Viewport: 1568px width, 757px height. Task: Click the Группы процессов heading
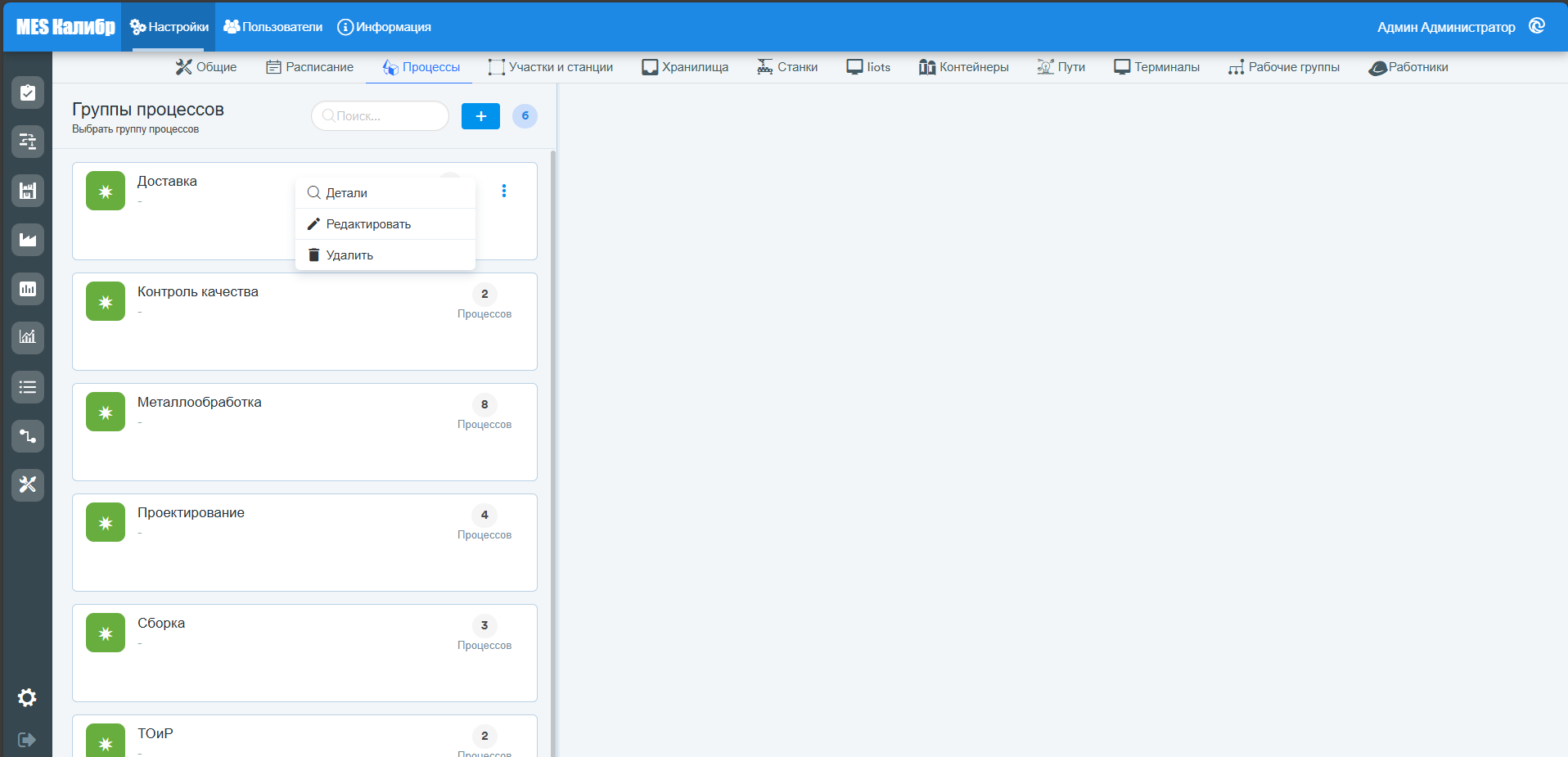(148, 110)
